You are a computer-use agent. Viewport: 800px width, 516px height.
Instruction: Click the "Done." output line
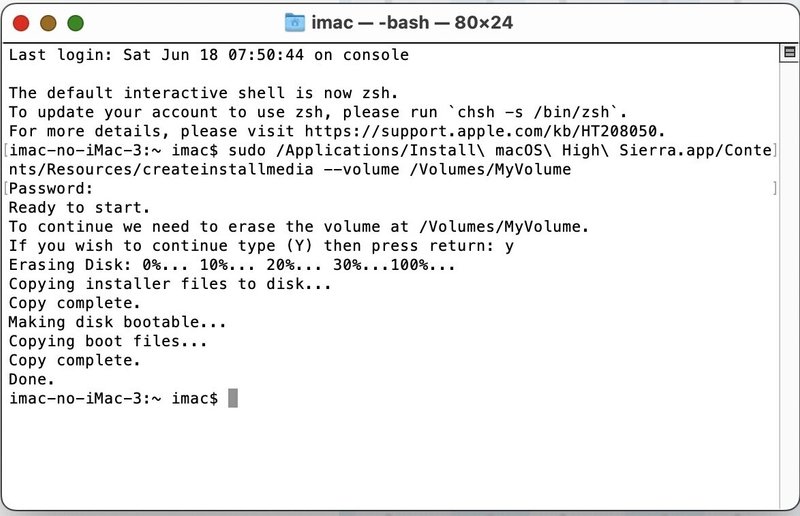tap(32, 379)
